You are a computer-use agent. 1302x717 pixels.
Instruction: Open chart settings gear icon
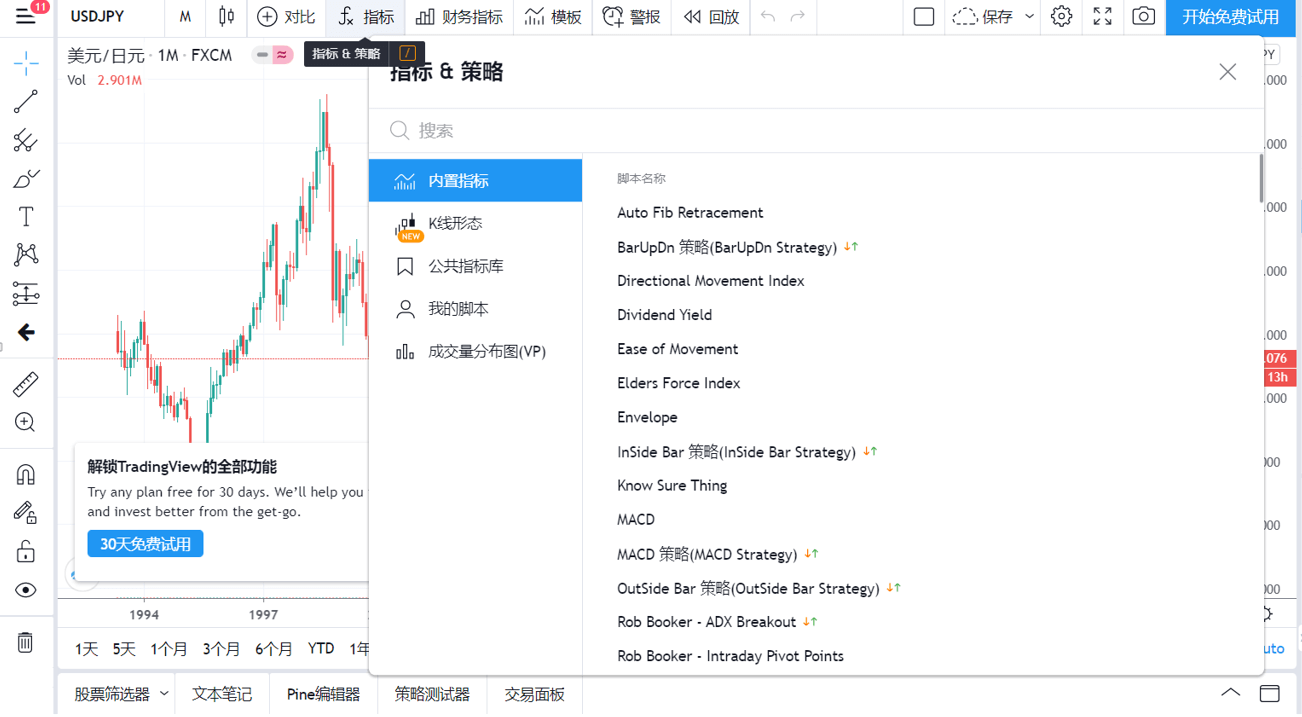pyautogui.click(x=1062, y=17)
